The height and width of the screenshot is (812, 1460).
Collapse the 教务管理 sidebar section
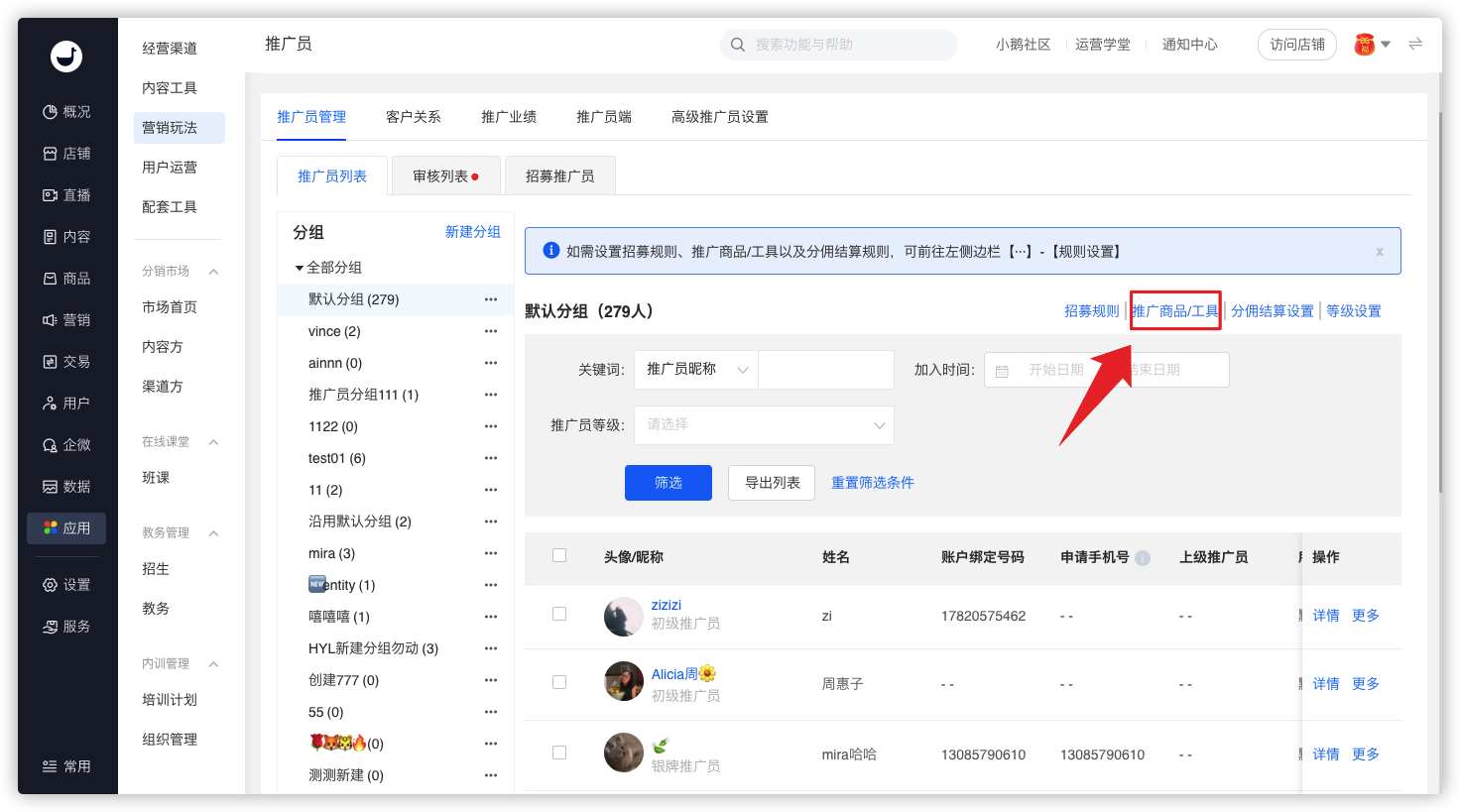coord(213,533)
